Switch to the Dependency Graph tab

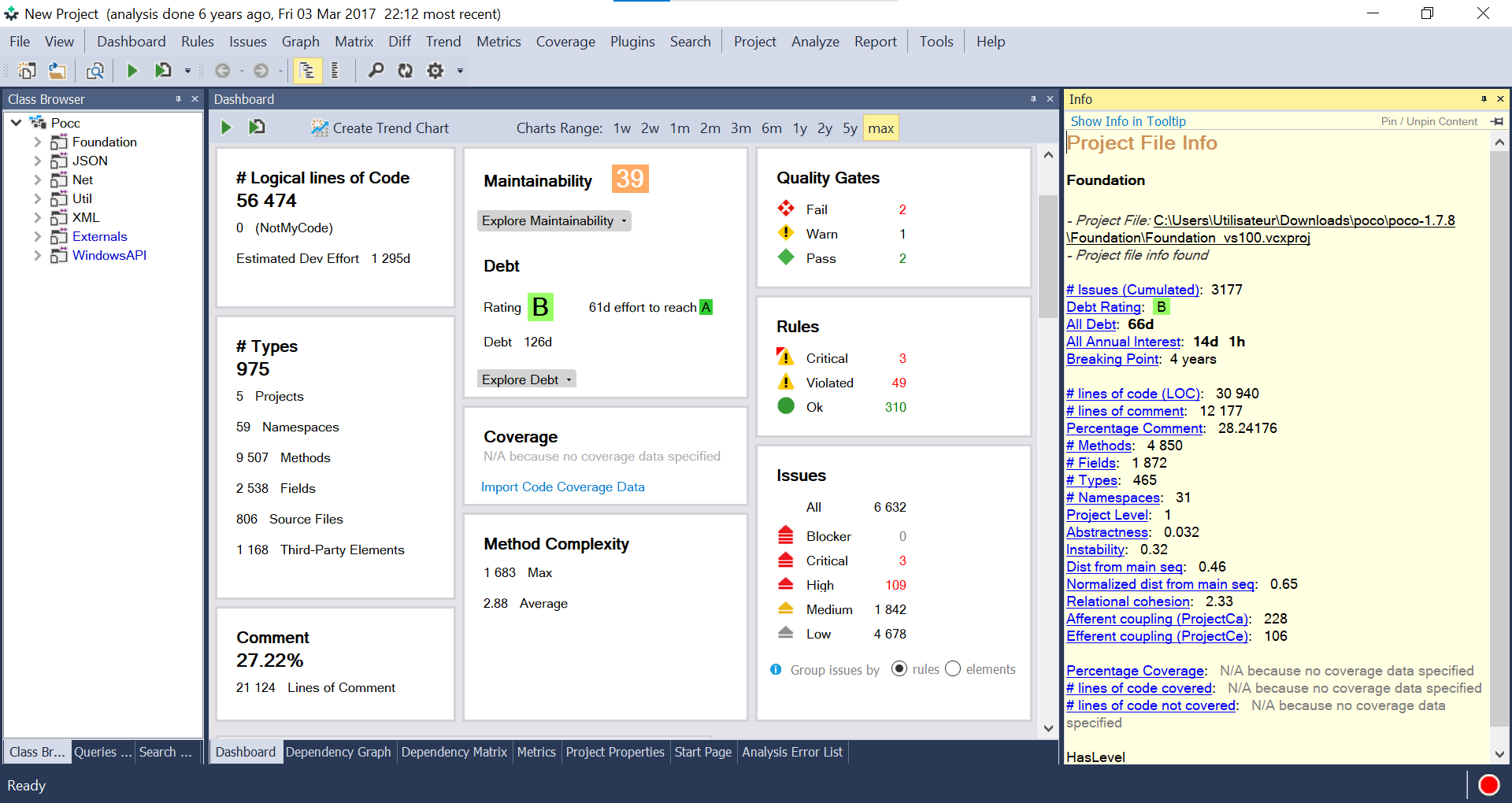[x=338, y=752]
